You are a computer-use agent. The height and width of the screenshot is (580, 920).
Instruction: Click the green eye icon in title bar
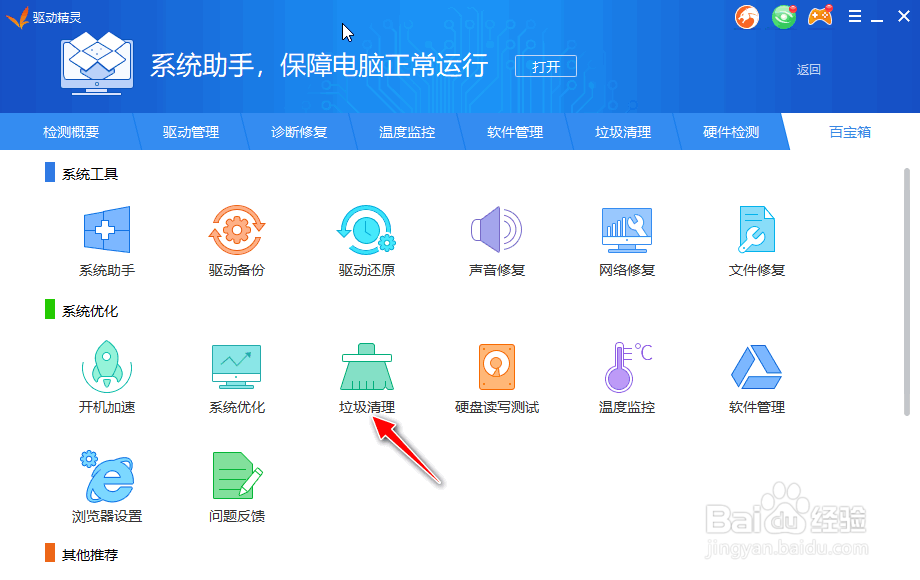coord(784,17)
